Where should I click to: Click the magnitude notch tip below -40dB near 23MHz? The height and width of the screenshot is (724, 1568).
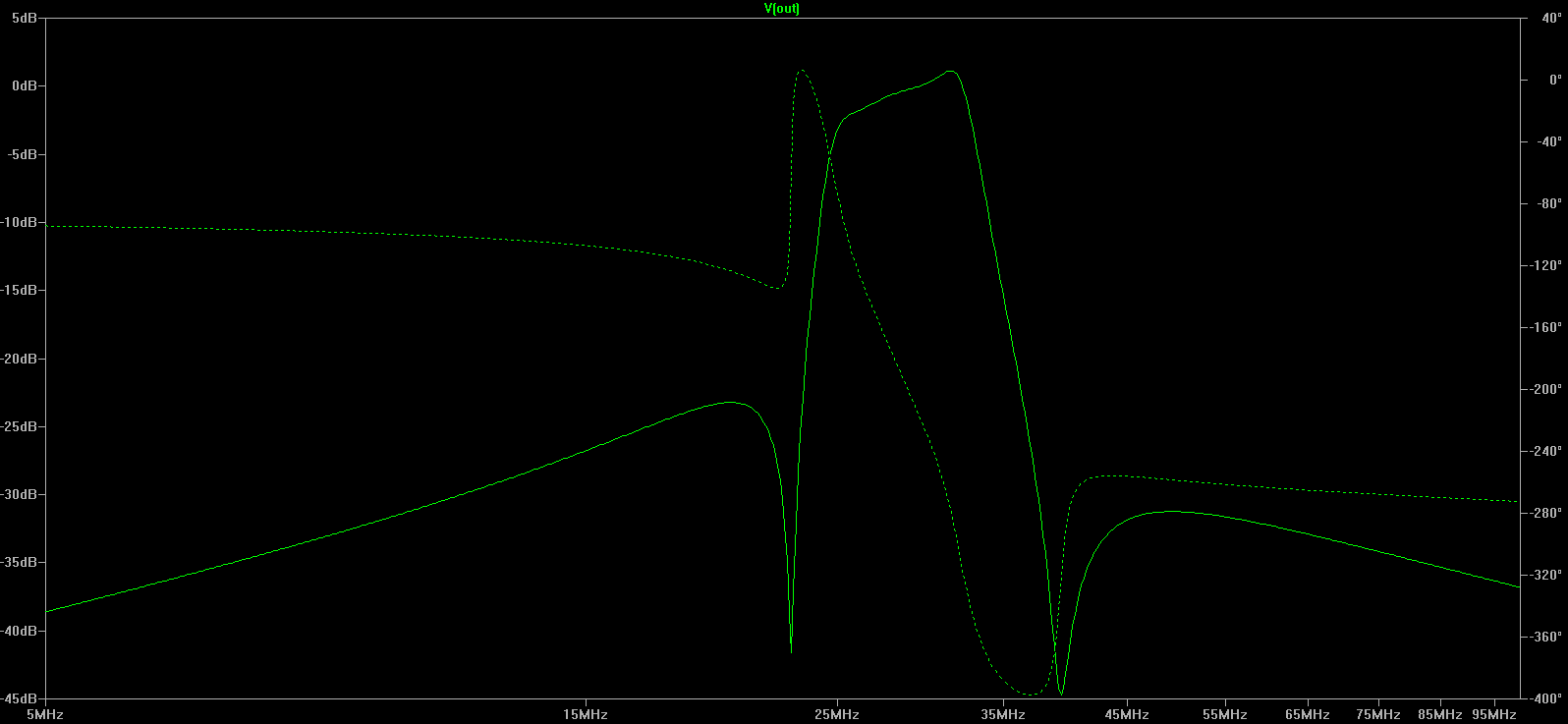tap(791, 650)
